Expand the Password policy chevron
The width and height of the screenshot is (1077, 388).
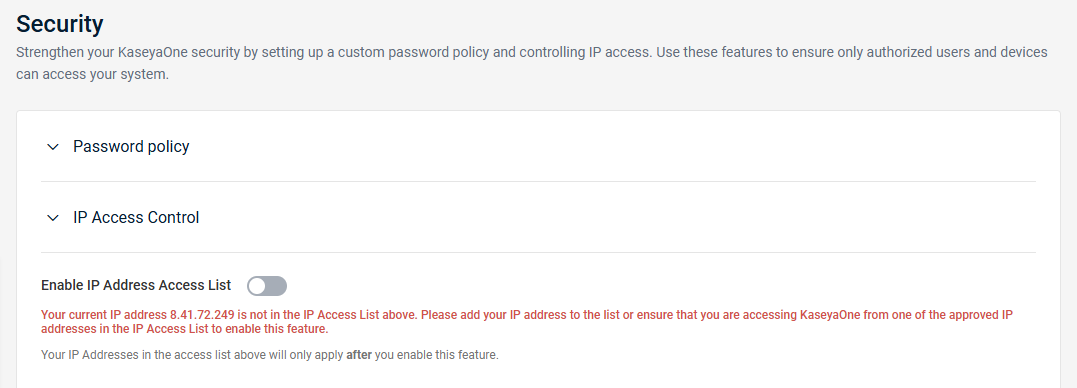[53, 147]
